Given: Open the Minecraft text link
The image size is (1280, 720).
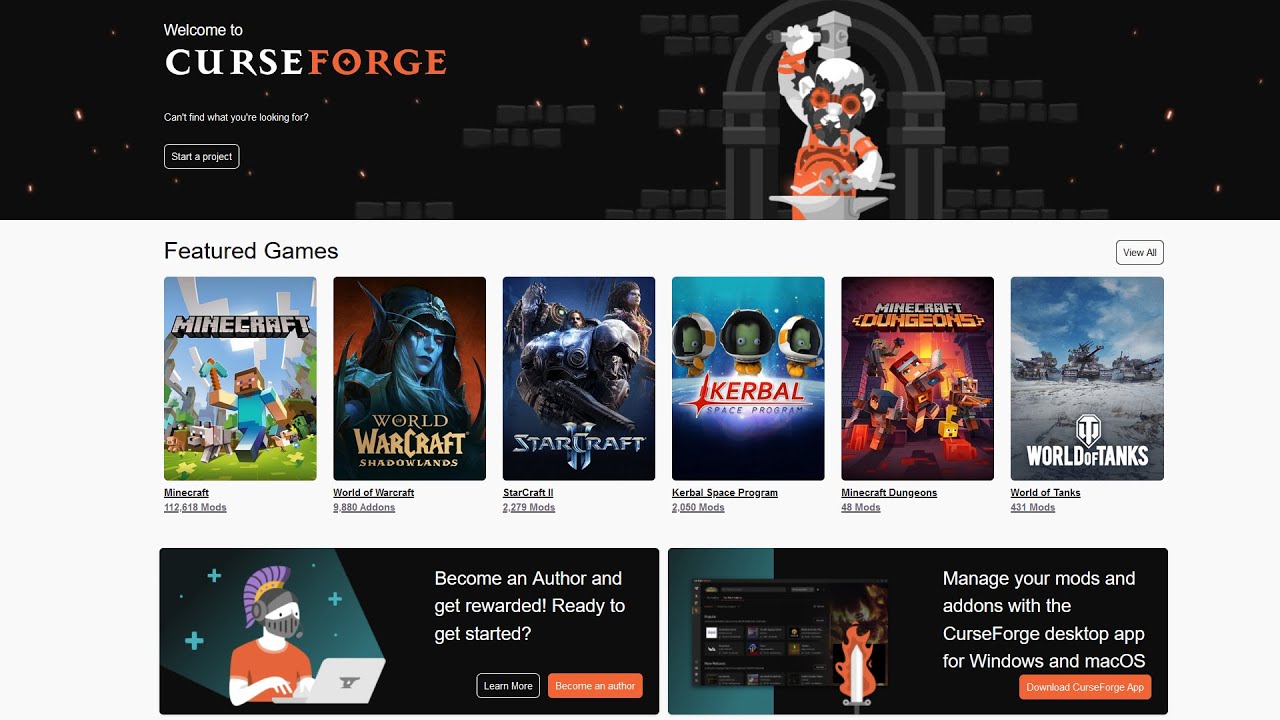Looking at the screenshot, I should [186, 493].
